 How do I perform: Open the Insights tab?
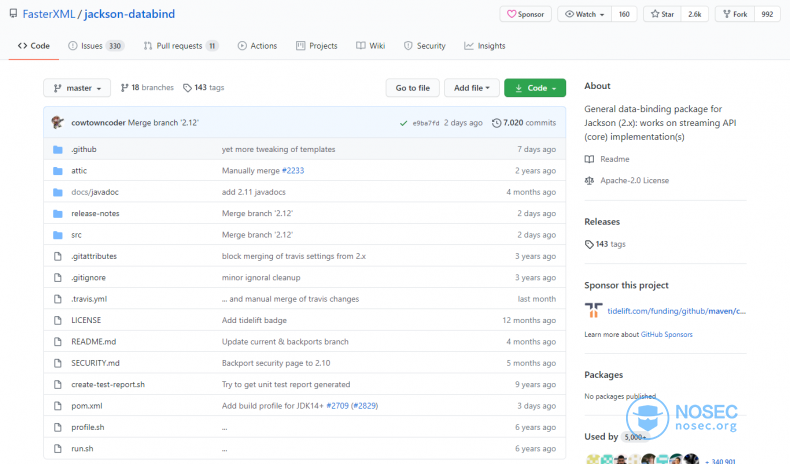click(485, 46)
